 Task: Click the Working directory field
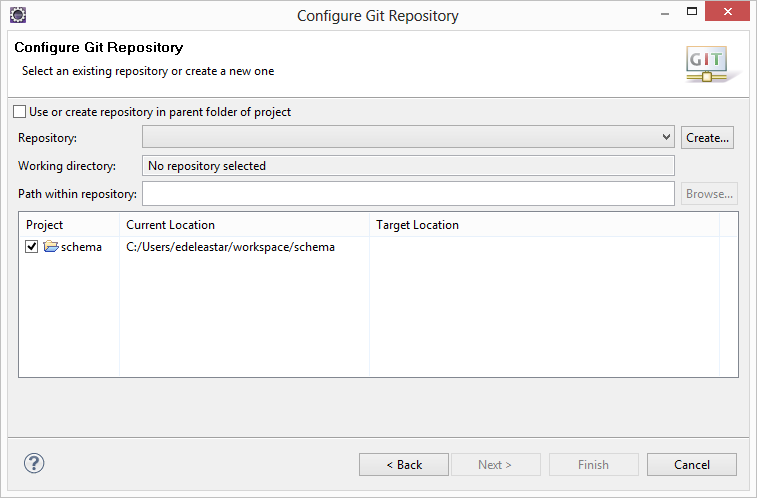[408, 166]
